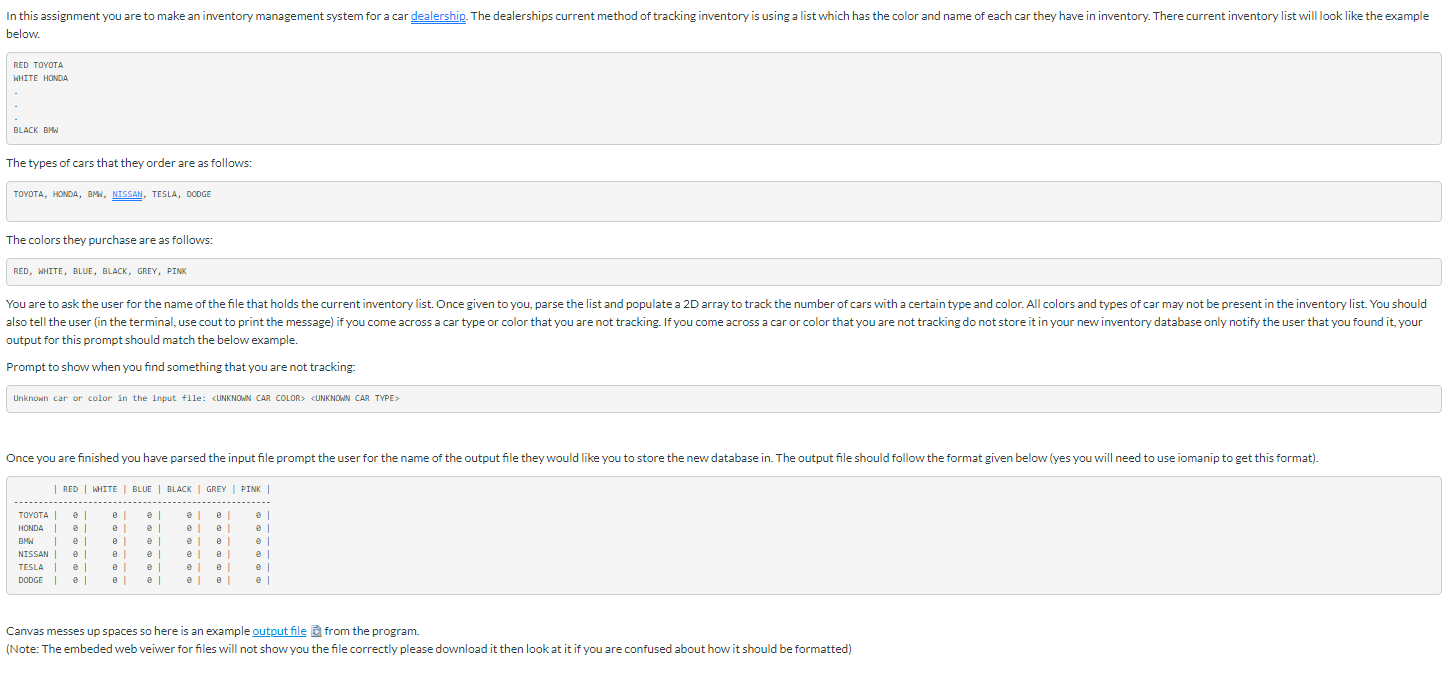This screenshot has width=1454, height=684.
Task: Click the NISSAN row label in output table
Action: [x=33, y=554]
